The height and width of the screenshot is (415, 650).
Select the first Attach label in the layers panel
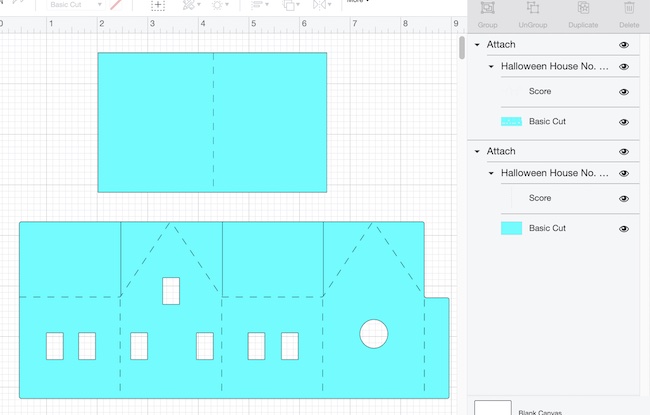pos(501,44)
